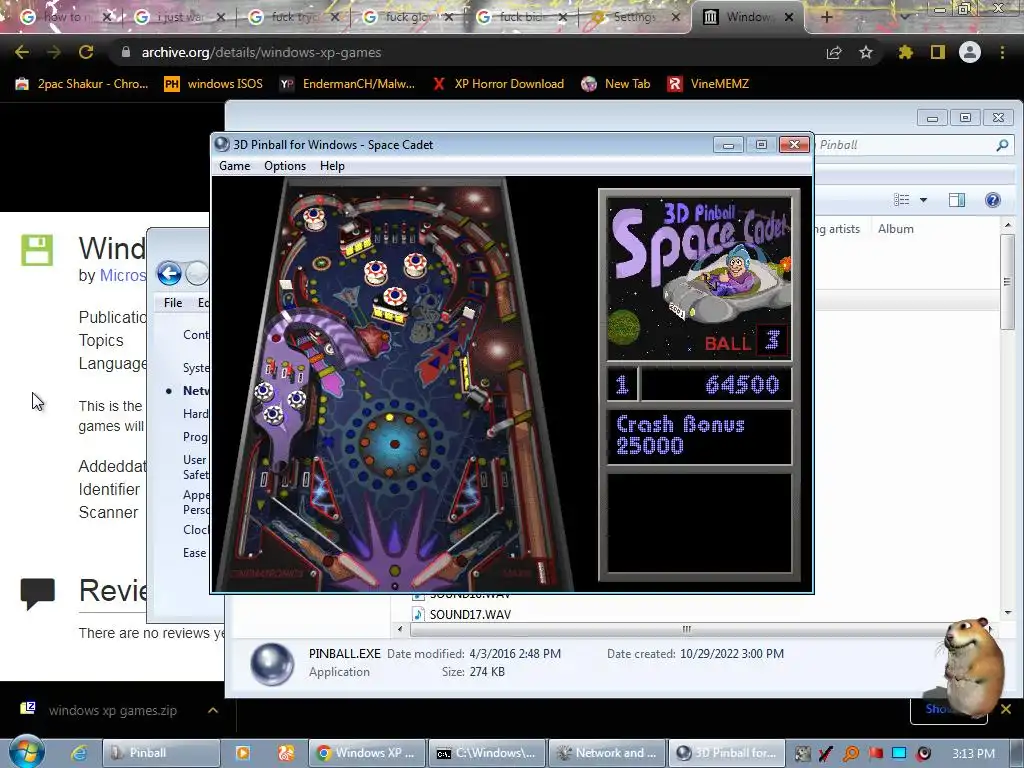Click the '3D Pinball for...' taskbar button

pos(727,753)
